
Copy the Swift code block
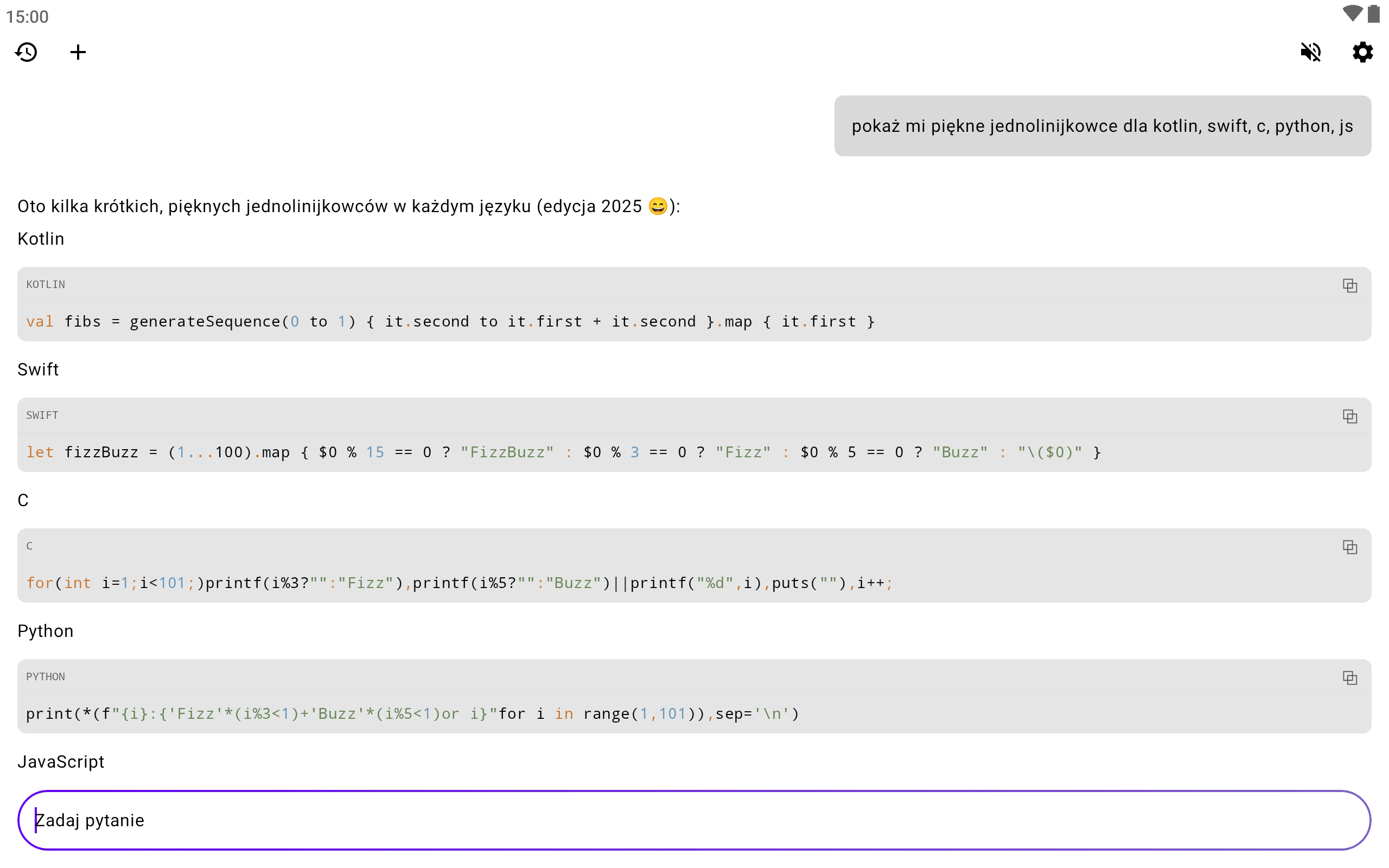pos(1349,416)
